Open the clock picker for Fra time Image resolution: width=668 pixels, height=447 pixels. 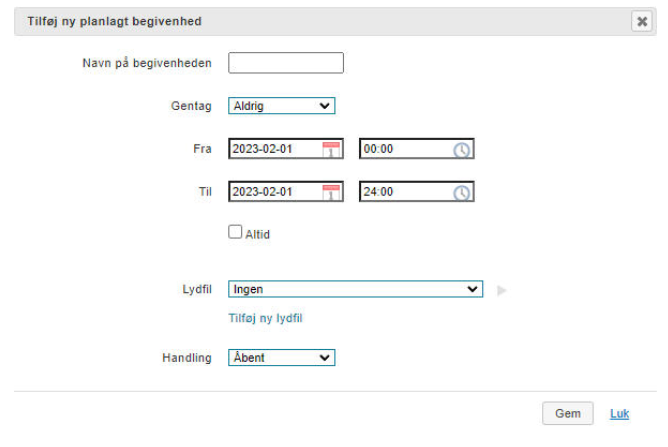(x=461, y=150)
